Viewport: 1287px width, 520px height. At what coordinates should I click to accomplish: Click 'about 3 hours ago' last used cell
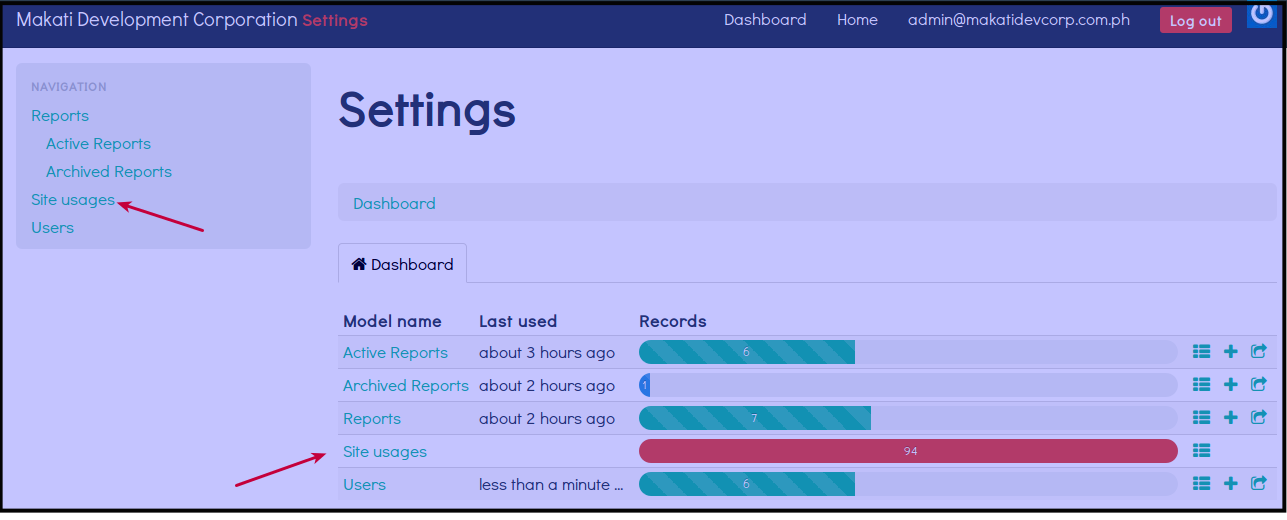547,352
